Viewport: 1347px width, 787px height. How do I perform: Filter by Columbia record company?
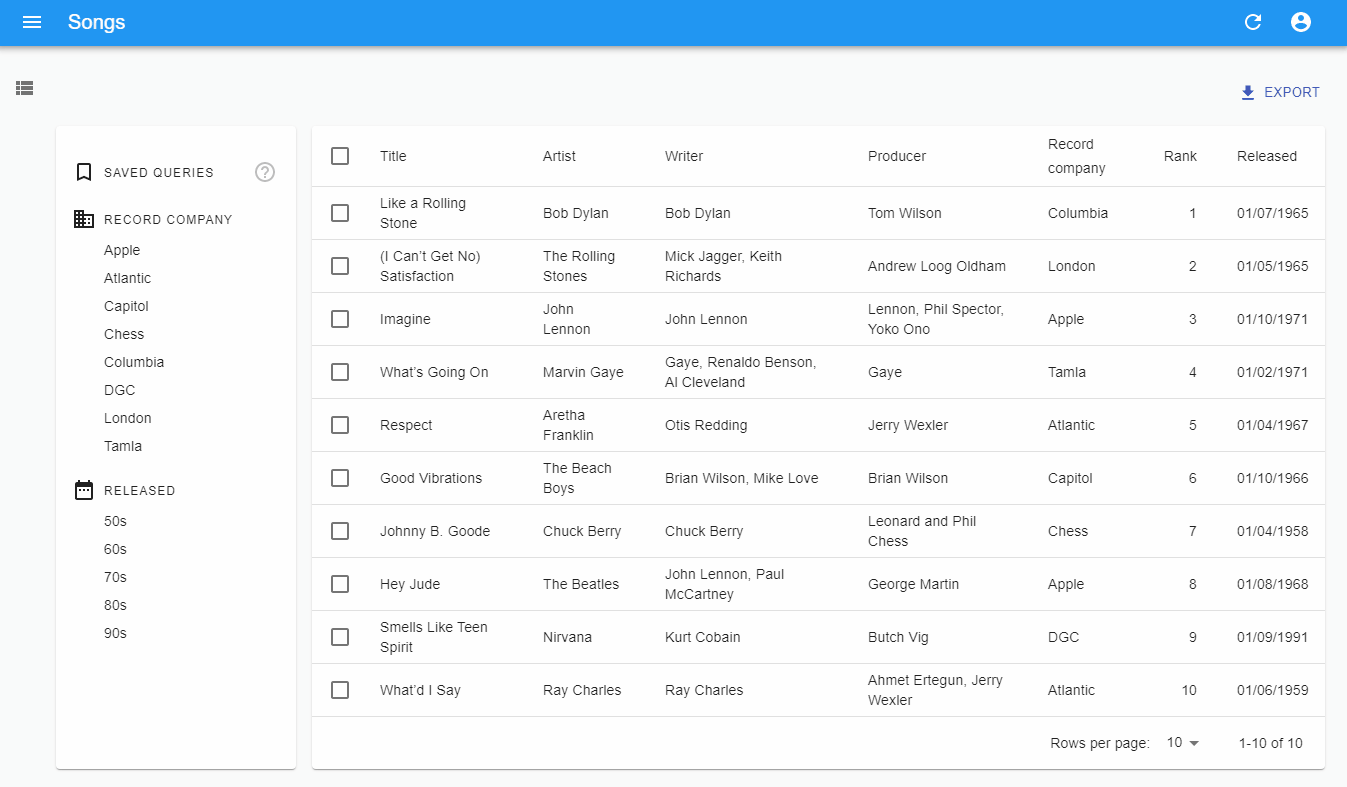click(x=134, y=361)
